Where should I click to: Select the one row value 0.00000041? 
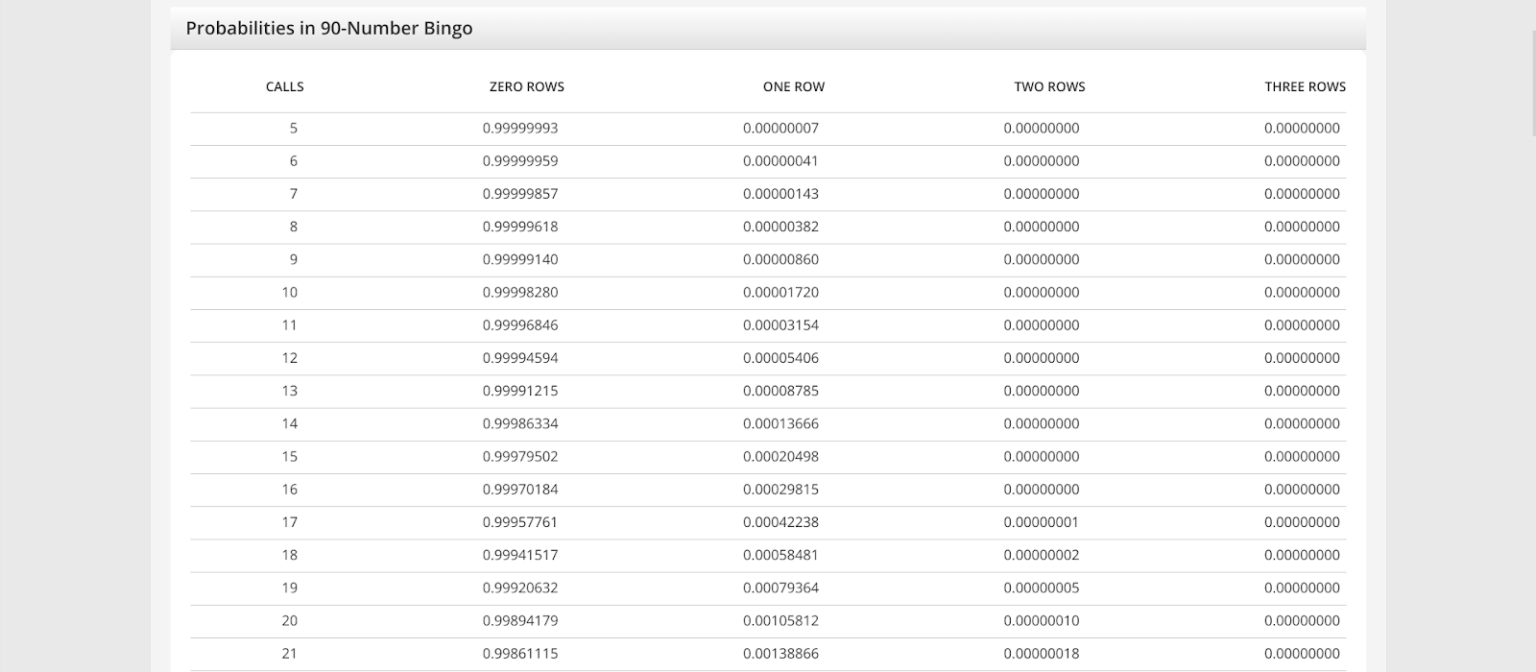[780, 161]
